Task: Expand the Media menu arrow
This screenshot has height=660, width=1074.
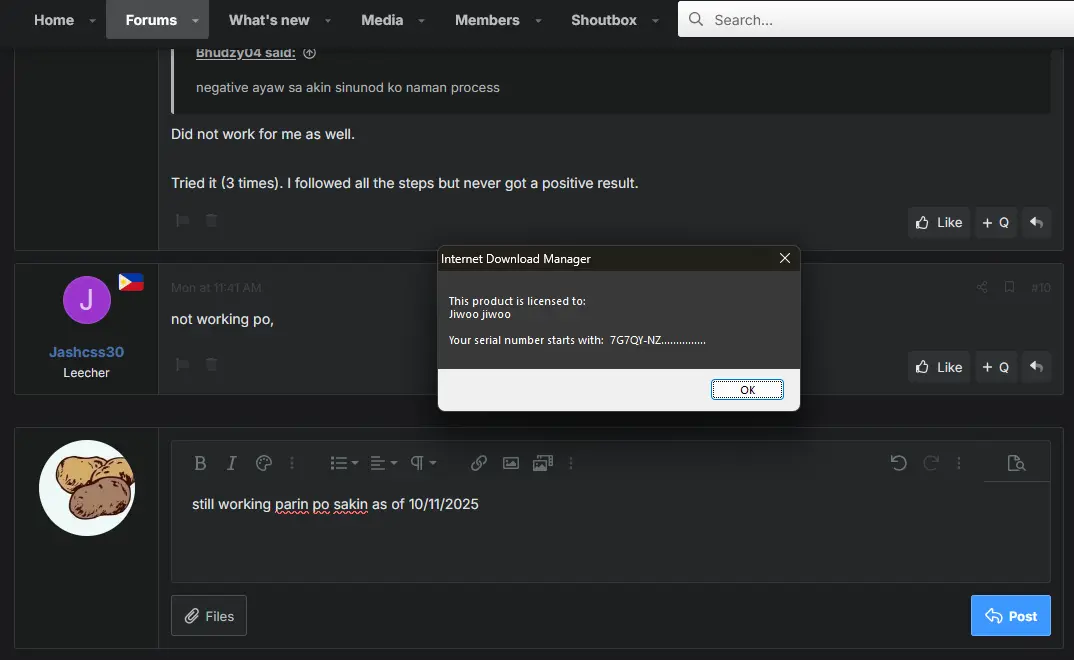Action: click(422, 21)
